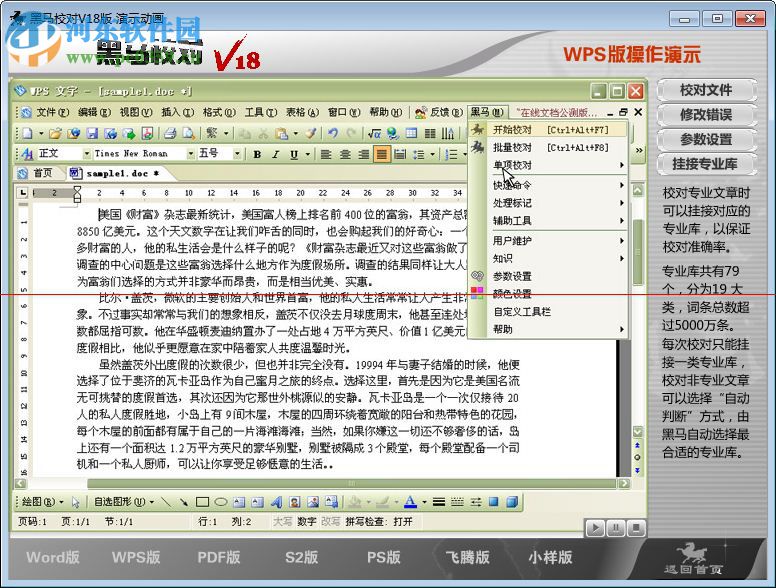Draw an ellipse shape

click(221, 502)
